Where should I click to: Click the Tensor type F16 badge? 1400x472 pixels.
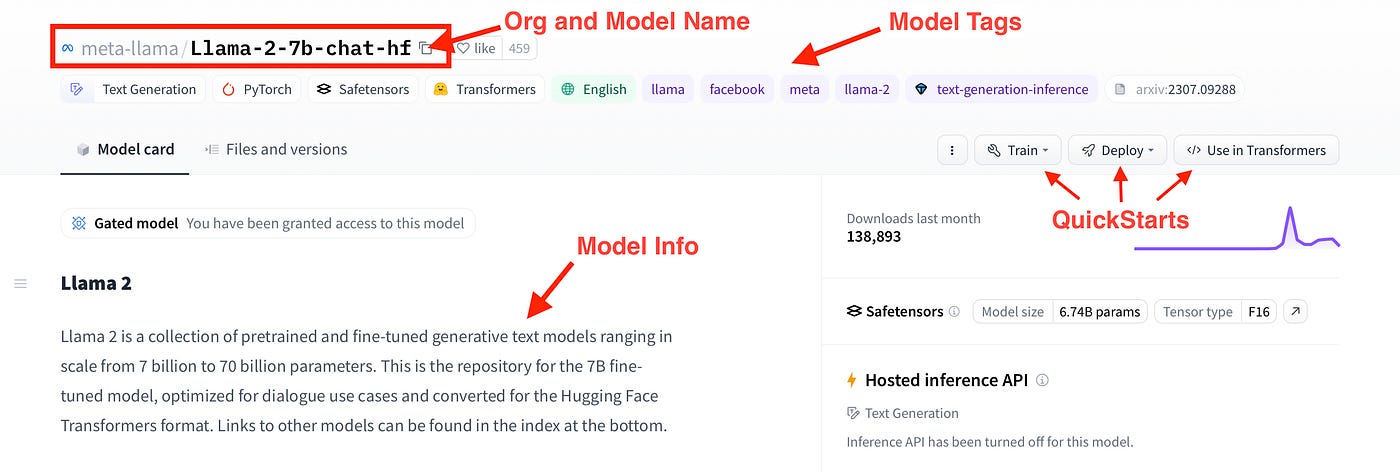1215,311
